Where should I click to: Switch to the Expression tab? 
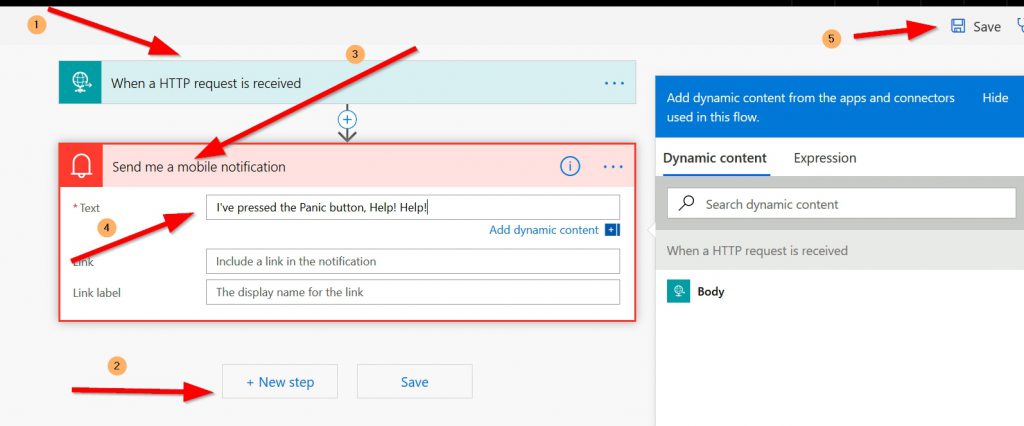(825, 158)
